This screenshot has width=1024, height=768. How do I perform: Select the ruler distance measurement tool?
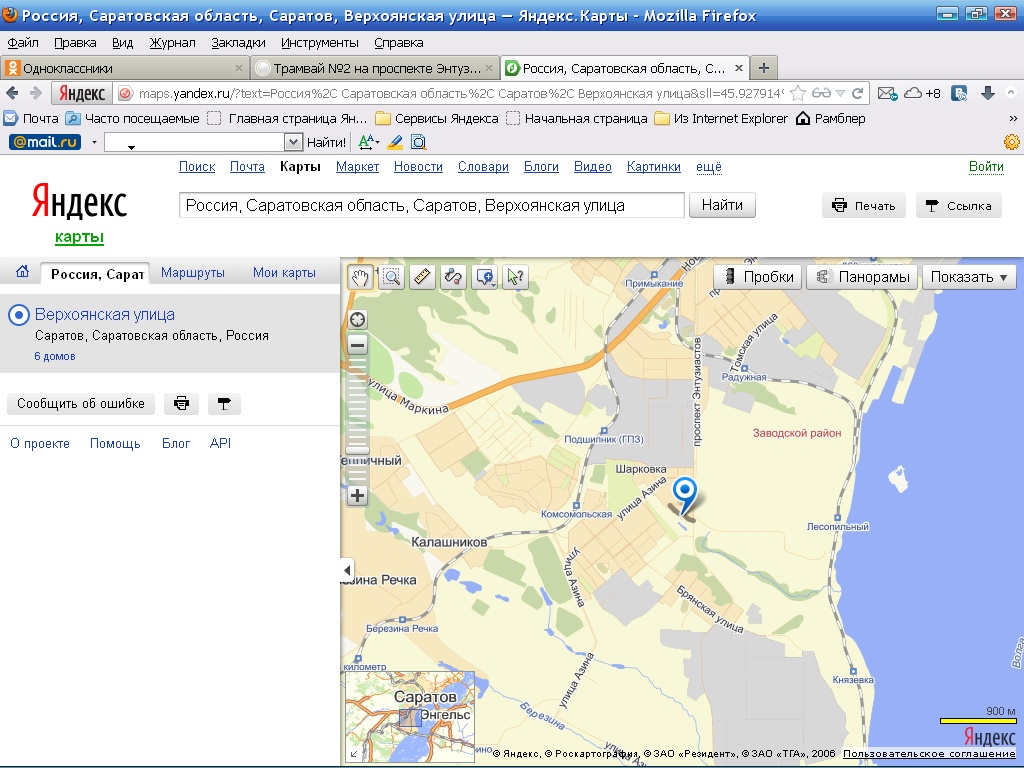tap(422, 277)
